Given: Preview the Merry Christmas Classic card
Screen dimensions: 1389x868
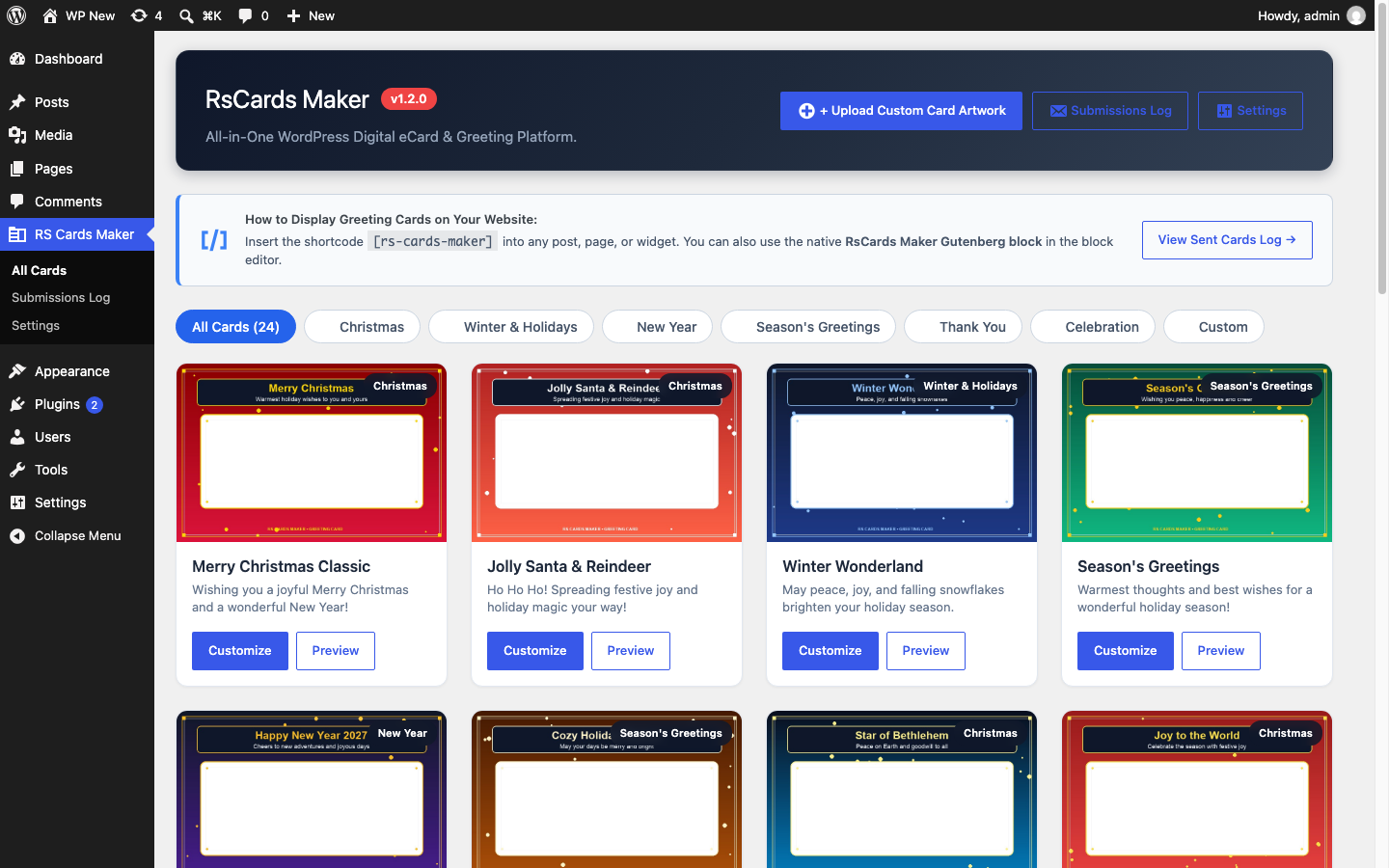Looking at the screenshot, I should coord(336,651).
